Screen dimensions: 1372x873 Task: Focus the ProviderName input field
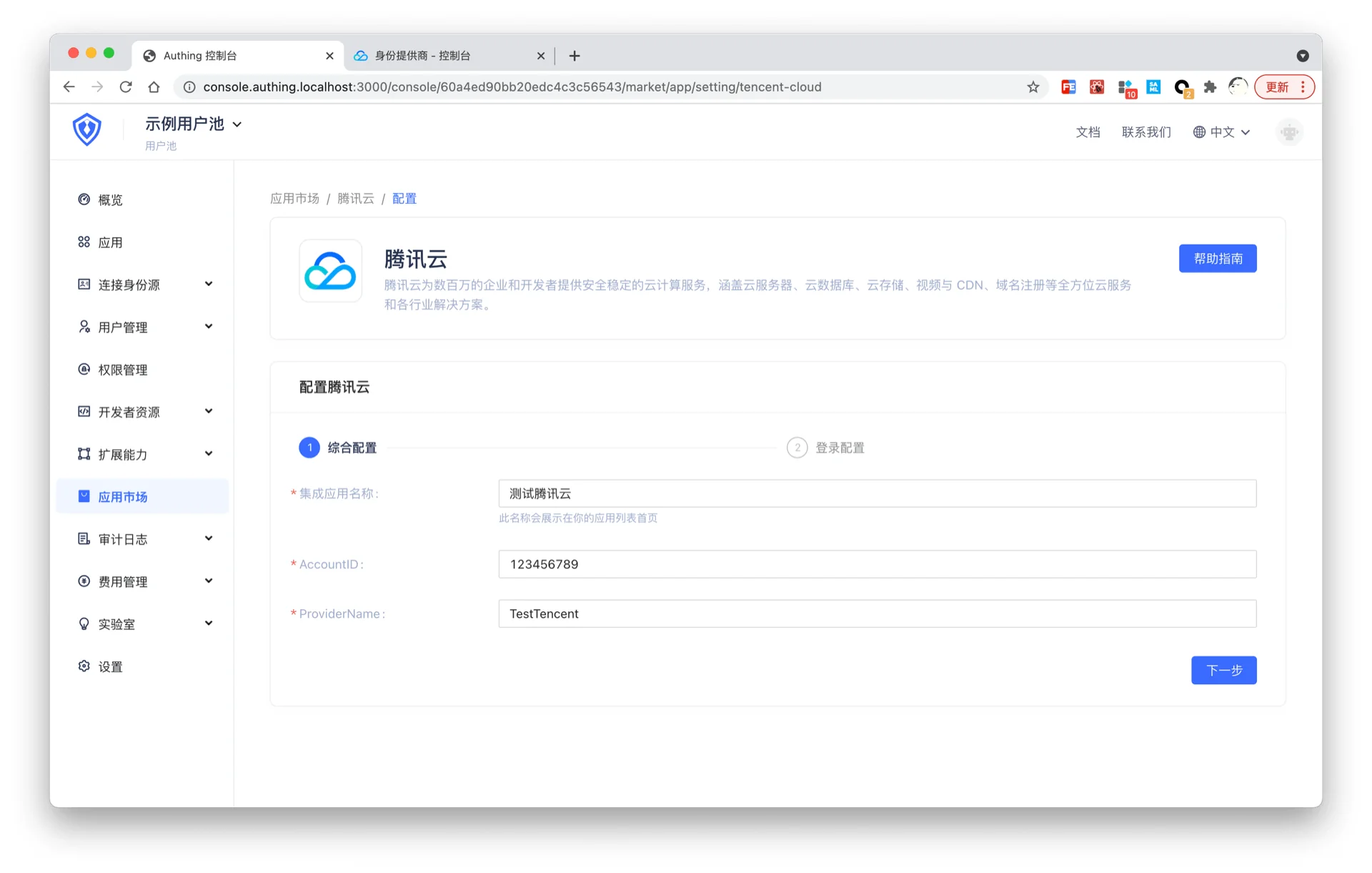tap(877, 613)
